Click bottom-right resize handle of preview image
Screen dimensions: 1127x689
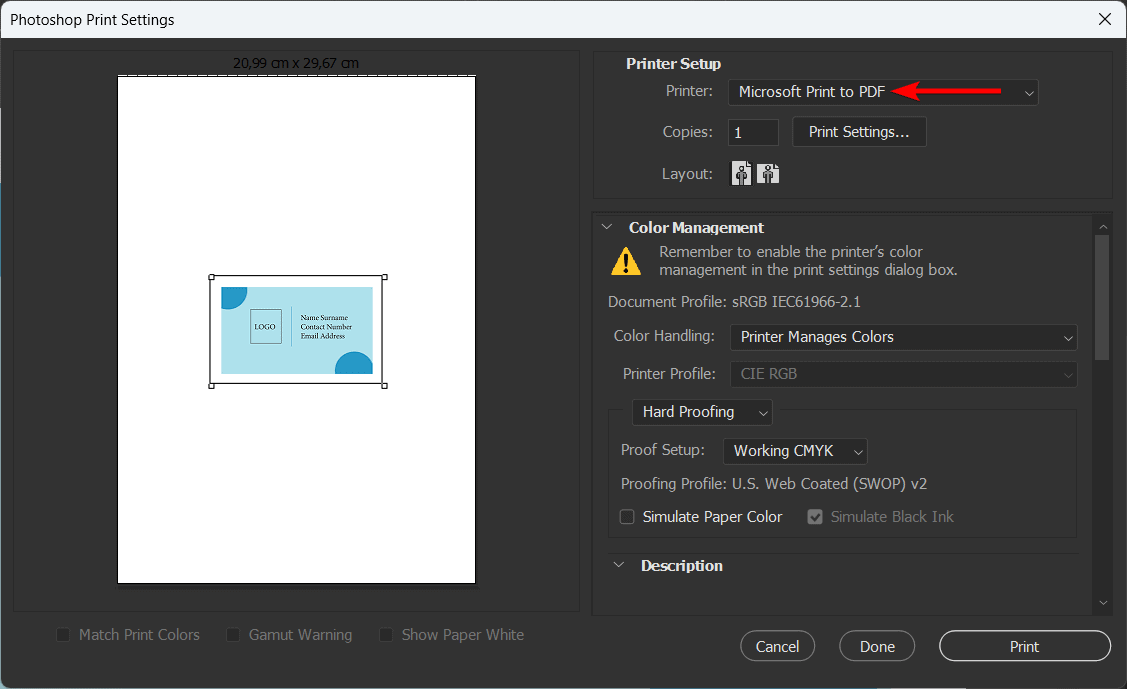[x=385, y=386]
